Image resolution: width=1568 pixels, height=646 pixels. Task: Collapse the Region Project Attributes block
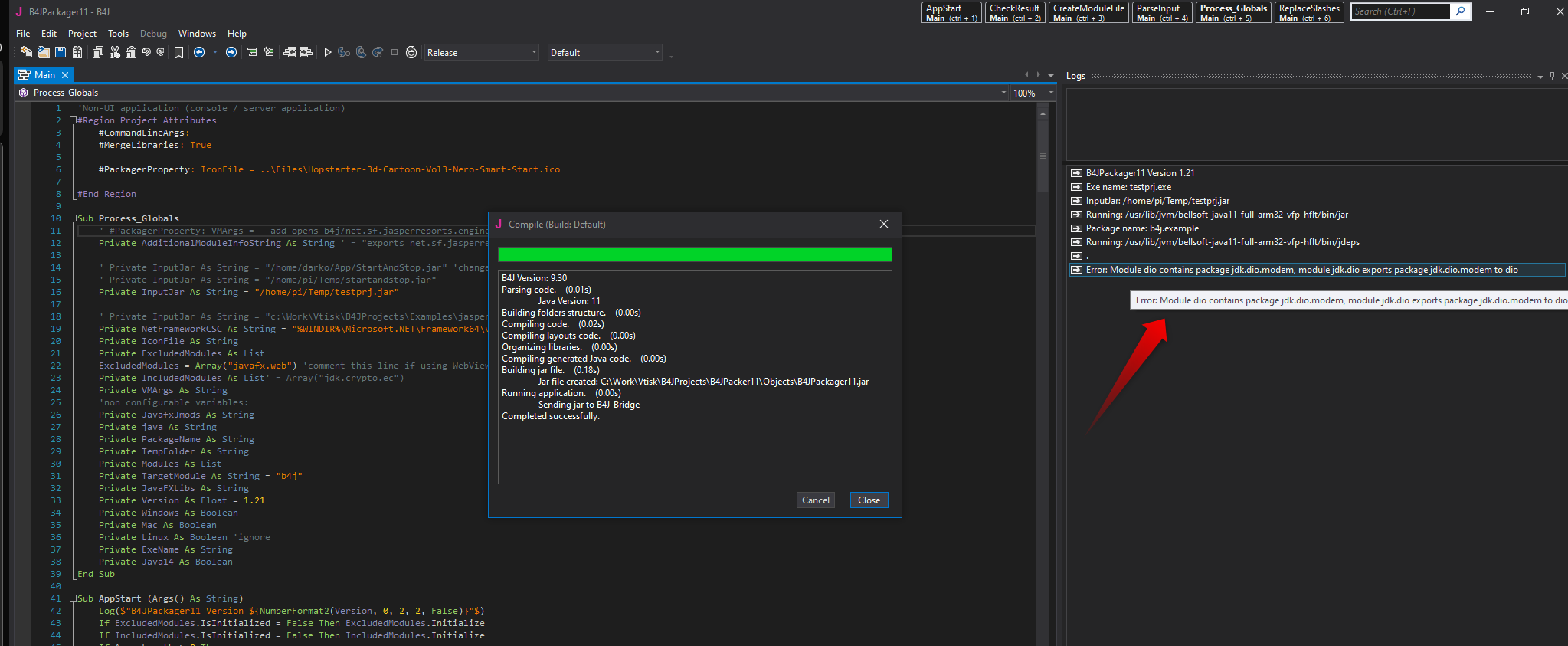click(73, 120)
